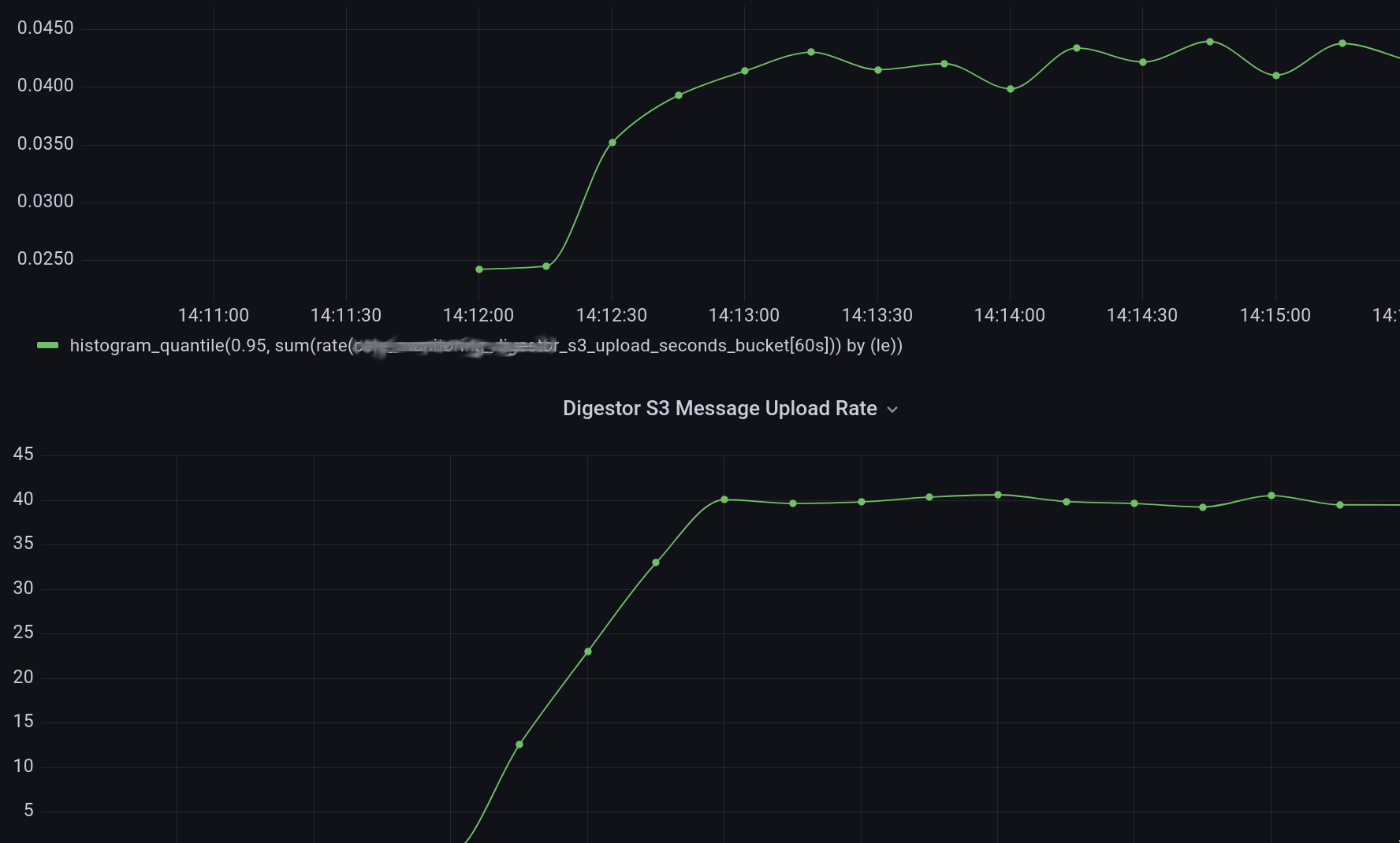Click the data point at 14:12:00 in latency graph

point(479,269)
